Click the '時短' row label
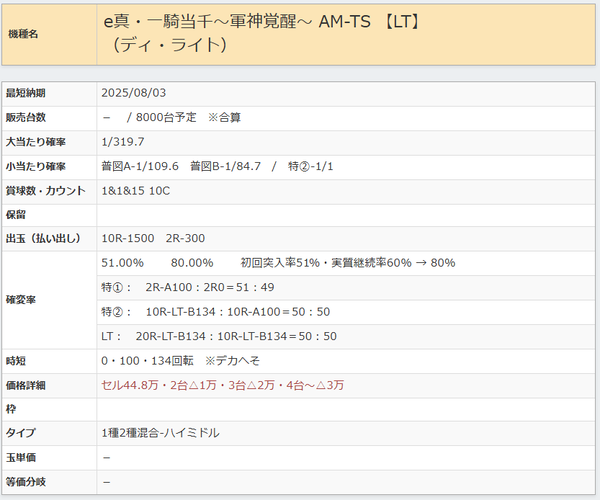The image size is (600, 500). pos(15,361)
